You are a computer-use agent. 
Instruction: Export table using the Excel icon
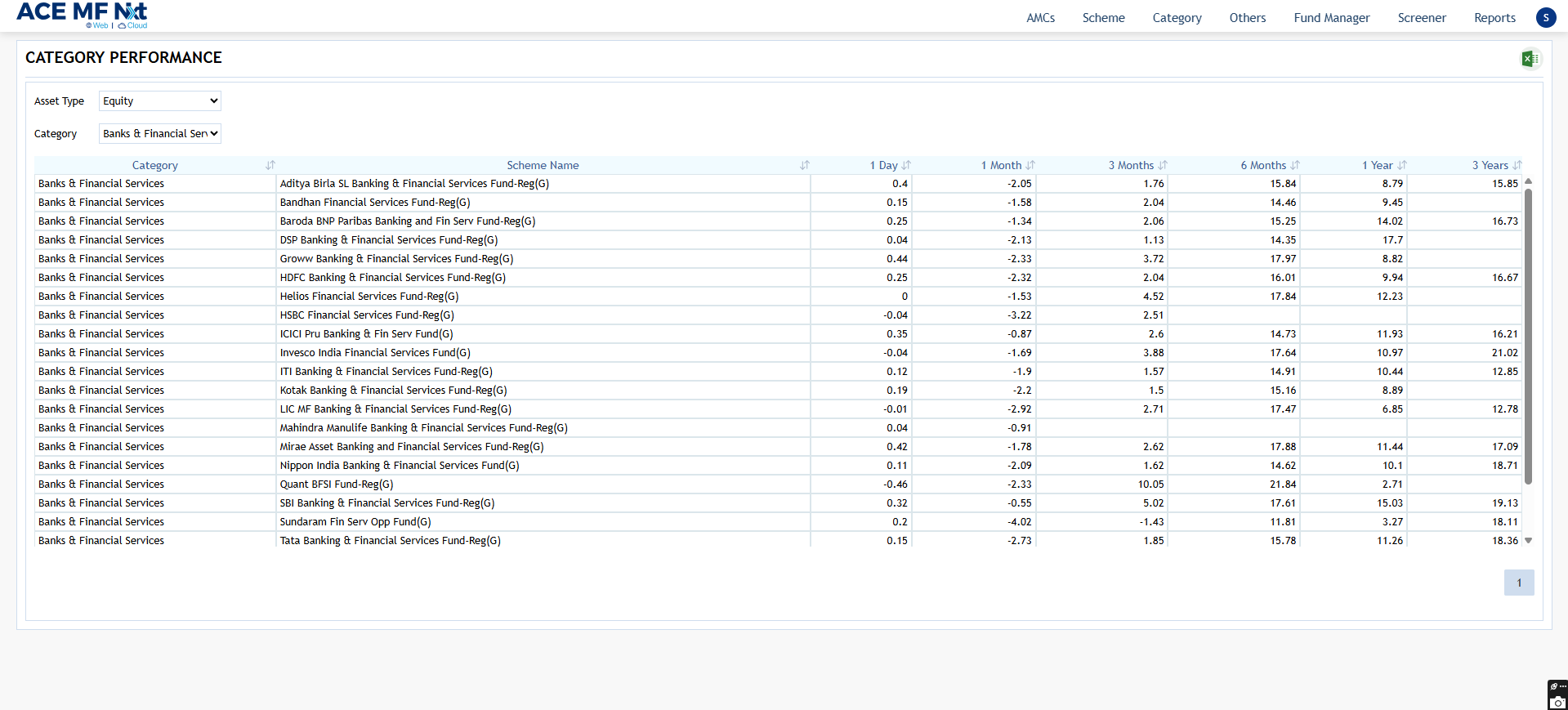[x=1530, y=59]
